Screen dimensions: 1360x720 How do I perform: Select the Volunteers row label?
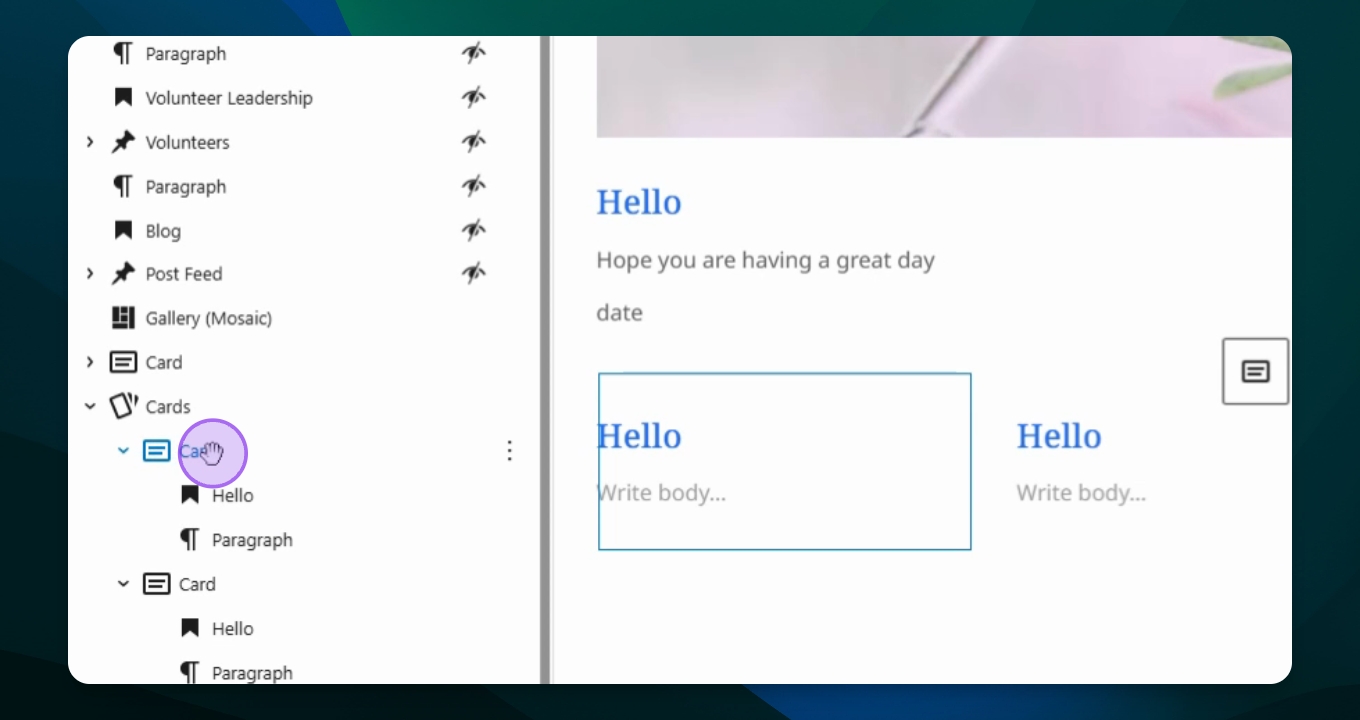pyautogui.click(x=187, y=142)
